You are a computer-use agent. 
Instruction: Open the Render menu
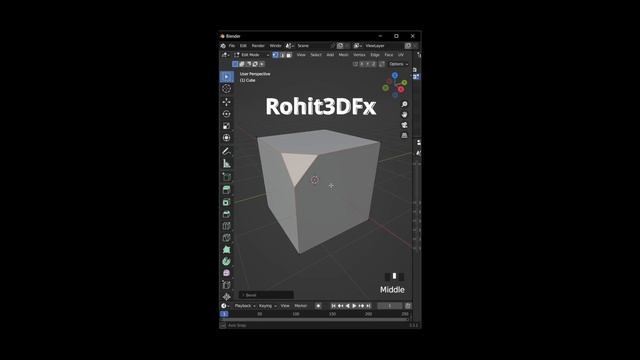[258, 46]
